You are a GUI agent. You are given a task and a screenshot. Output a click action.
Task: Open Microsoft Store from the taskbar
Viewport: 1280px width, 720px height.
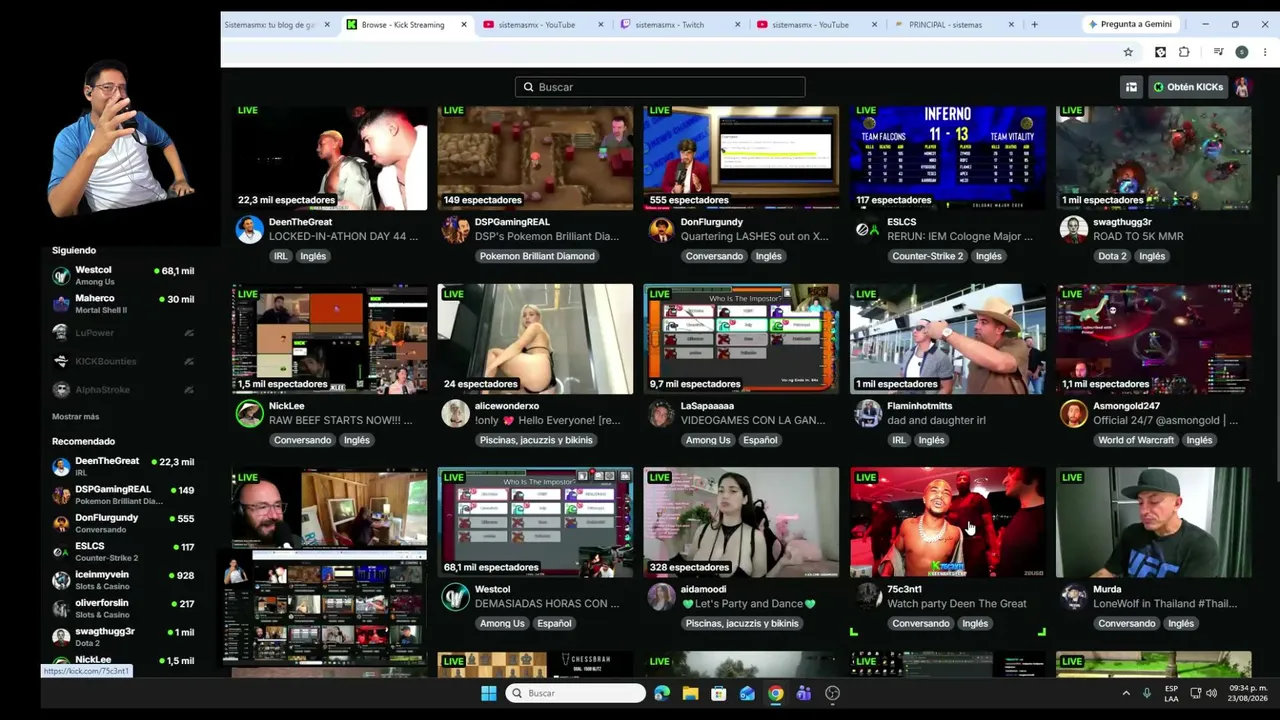pyautogui.click(x=718, y=693)
